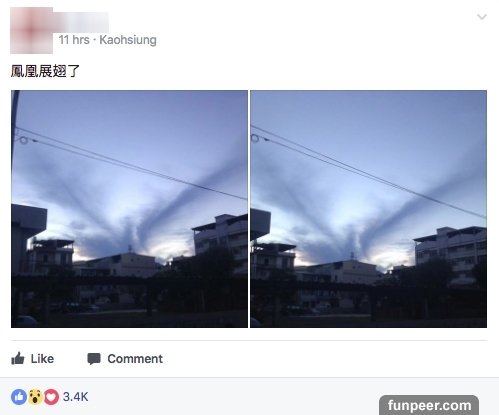Click the blurred poster name
This screenshot has height=415, width=499.
click(x=82, y=22)
